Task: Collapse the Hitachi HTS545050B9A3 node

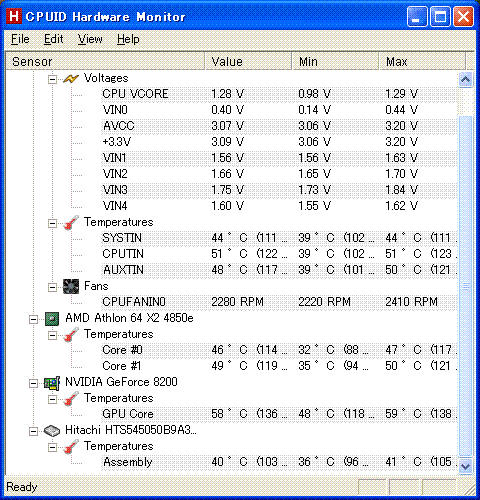Action: 33,431
